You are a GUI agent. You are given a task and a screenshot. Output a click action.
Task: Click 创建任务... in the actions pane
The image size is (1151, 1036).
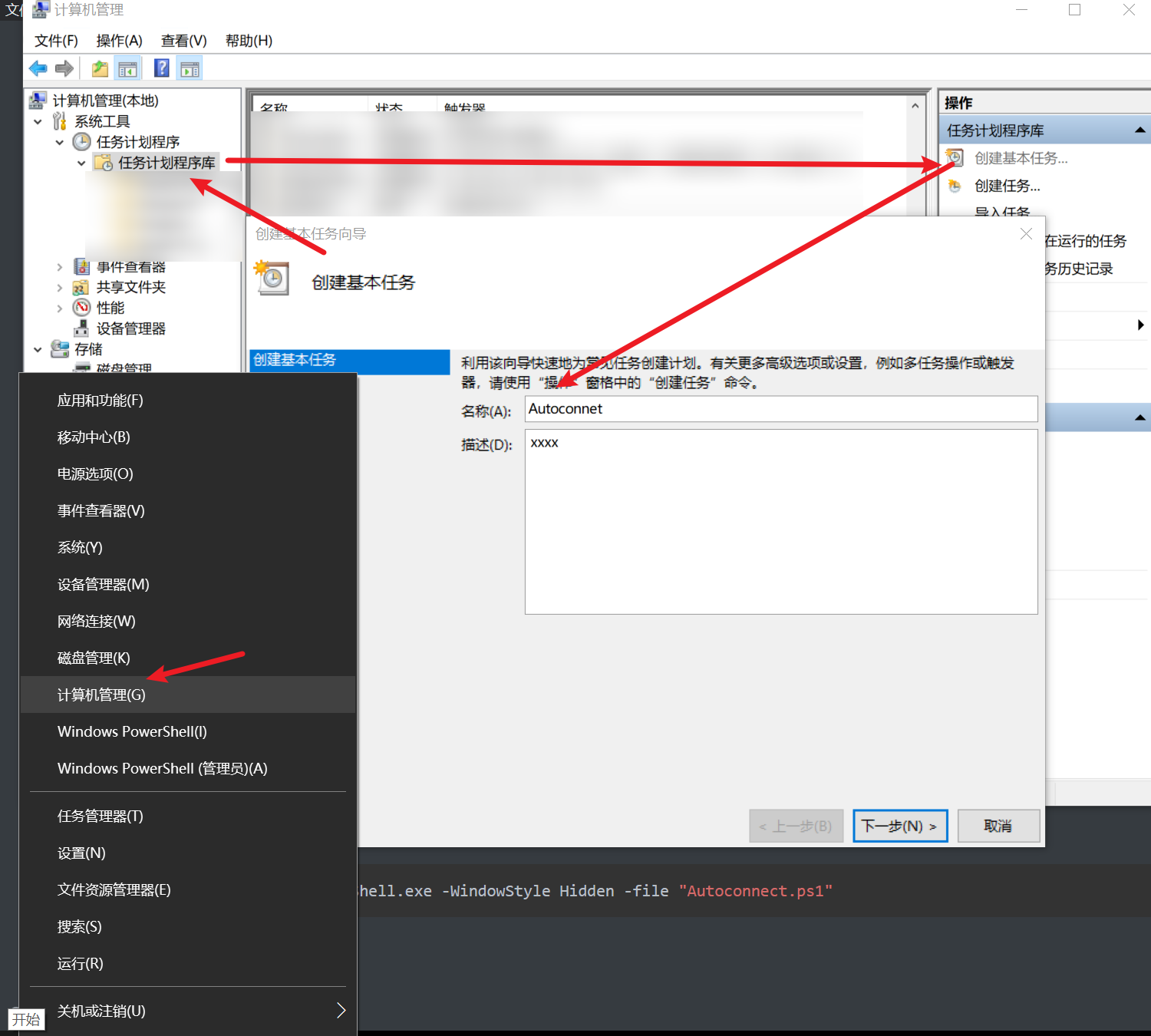pos(1007,186)
